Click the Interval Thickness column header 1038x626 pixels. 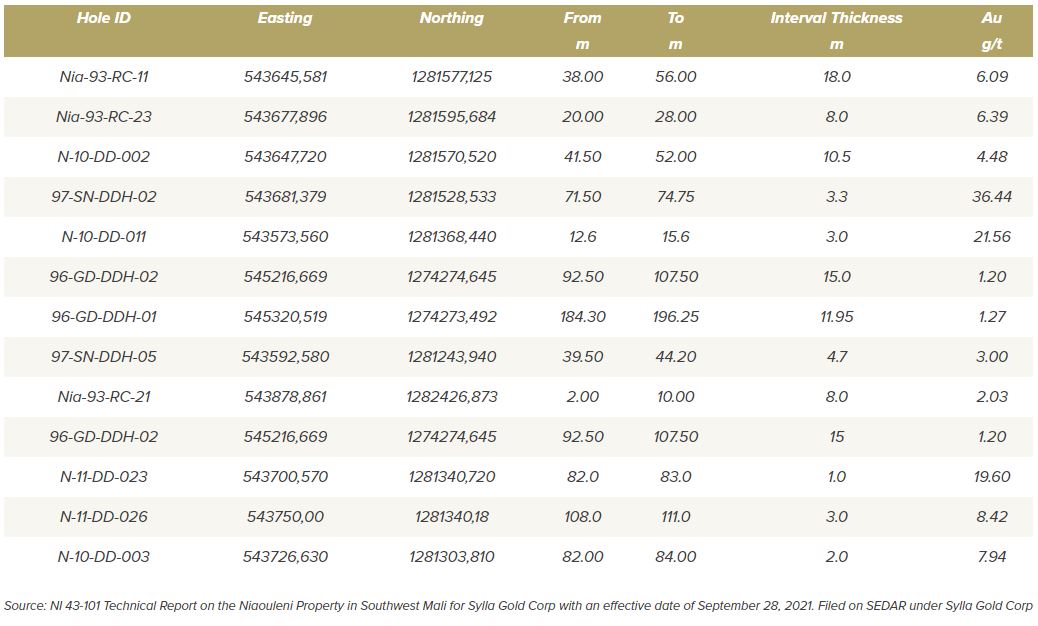[x=836, y=18]
